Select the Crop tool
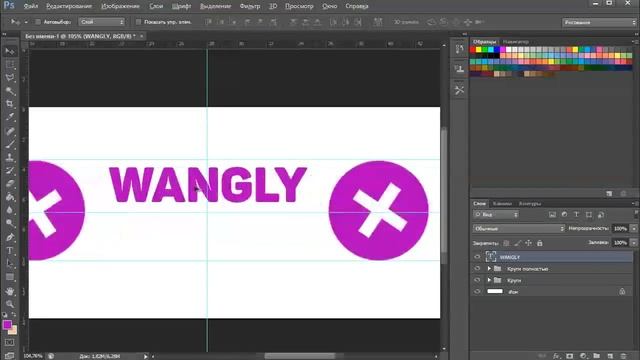This screenshot has width=640, height=360. (x=10, y=104)
